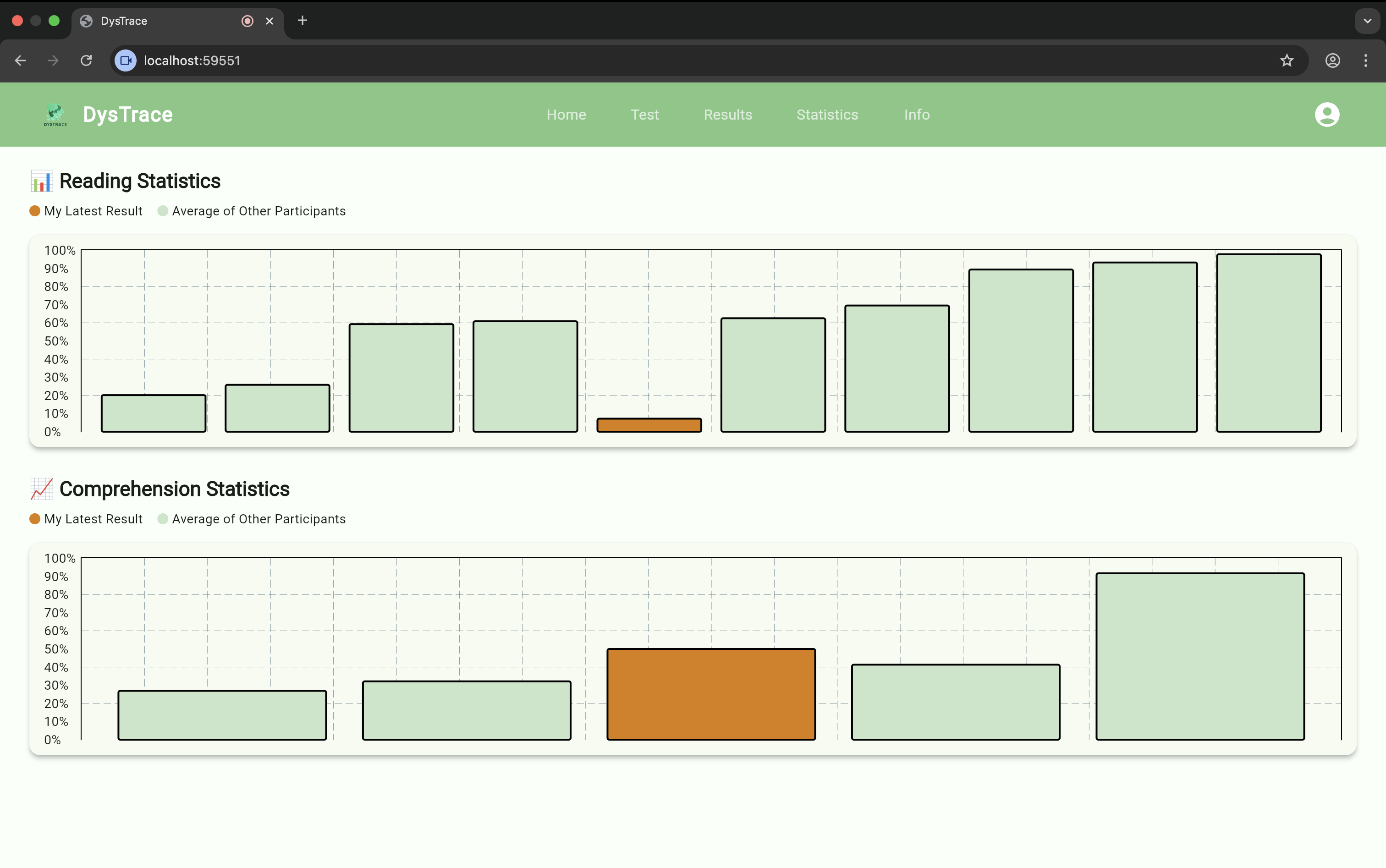Expand the tab search dropdown chevron
This screenshot has height=868, width=1386.
1367,21
